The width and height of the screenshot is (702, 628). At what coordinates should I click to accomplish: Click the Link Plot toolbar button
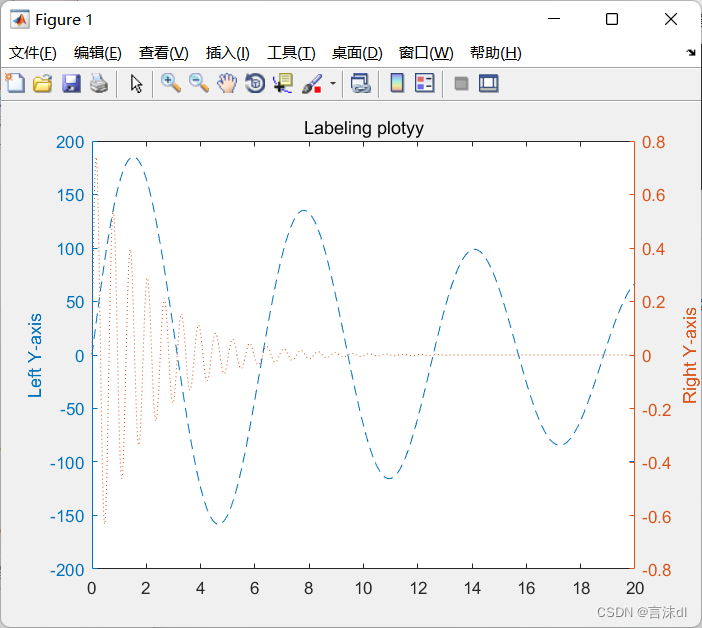(x=360, y=84)
